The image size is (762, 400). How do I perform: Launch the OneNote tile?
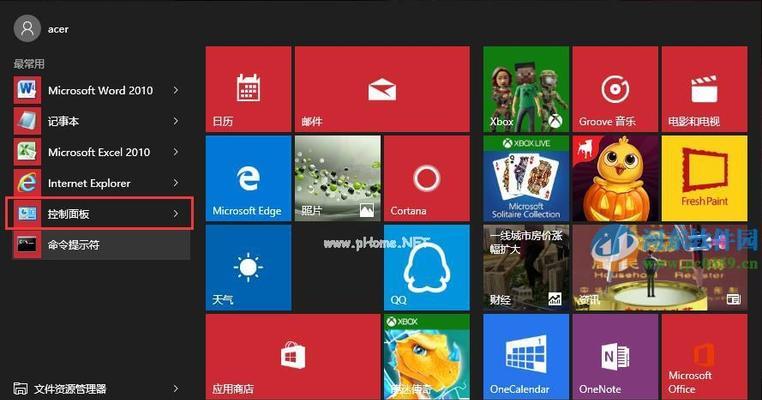(x=615, y=357)
